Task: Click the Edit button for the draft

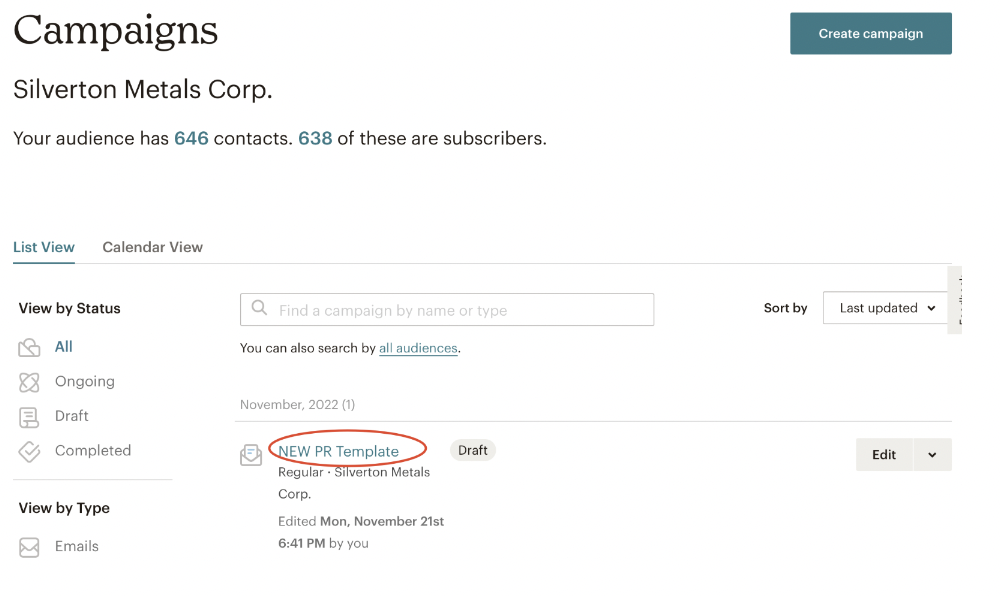Action: [883, 455]
